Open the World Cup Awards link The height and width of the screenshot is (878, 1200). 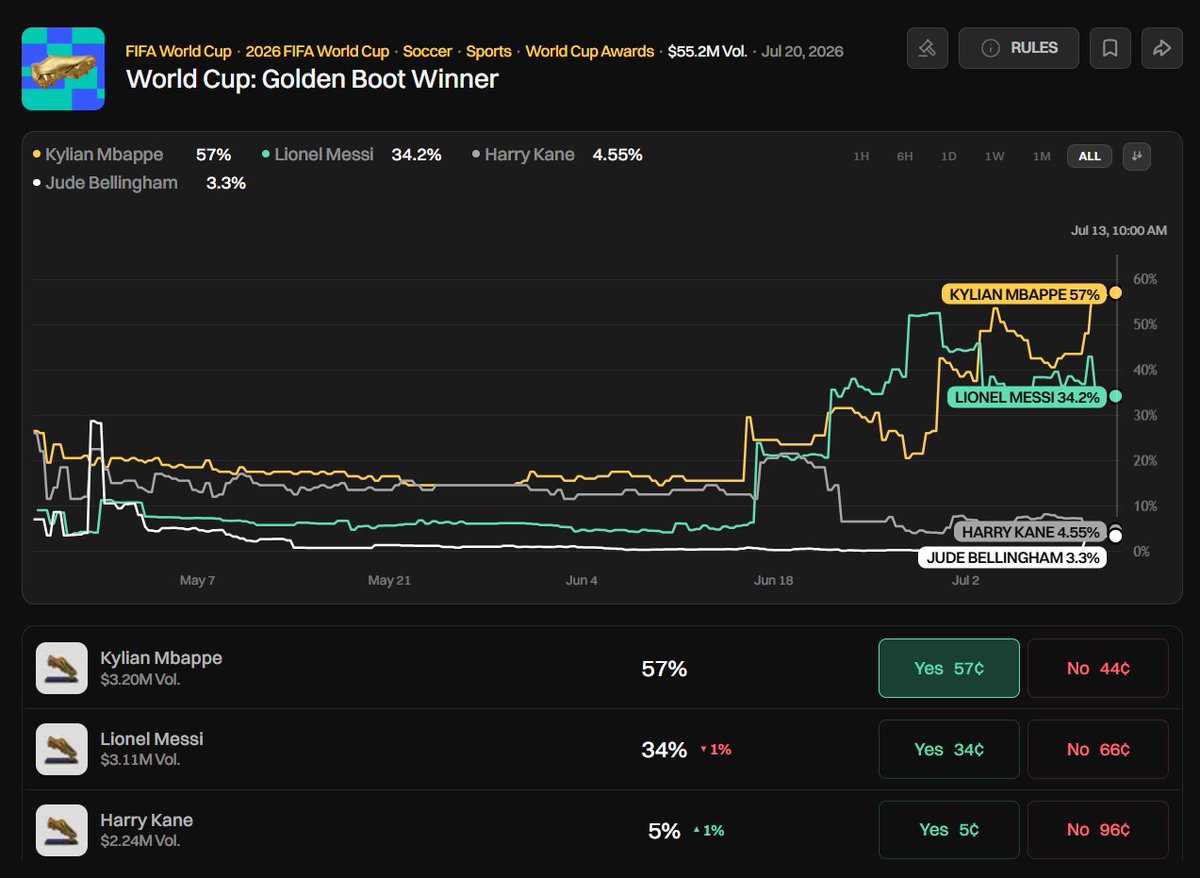coord(590,51)
